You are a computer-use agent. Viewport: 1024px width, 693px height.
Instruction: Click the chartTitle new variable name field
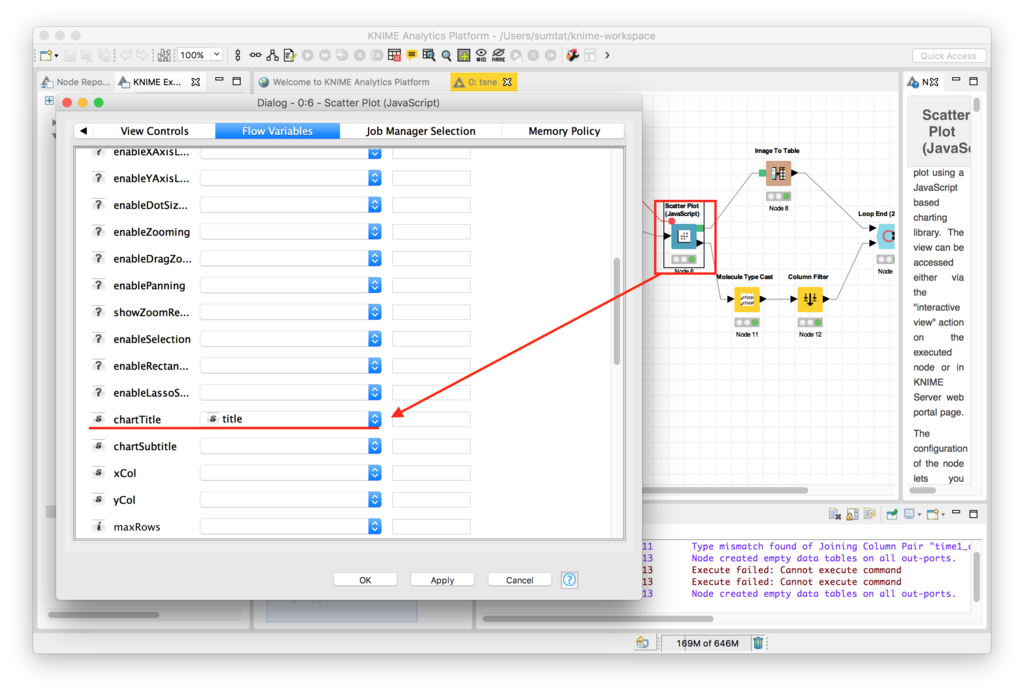[431, 419]
